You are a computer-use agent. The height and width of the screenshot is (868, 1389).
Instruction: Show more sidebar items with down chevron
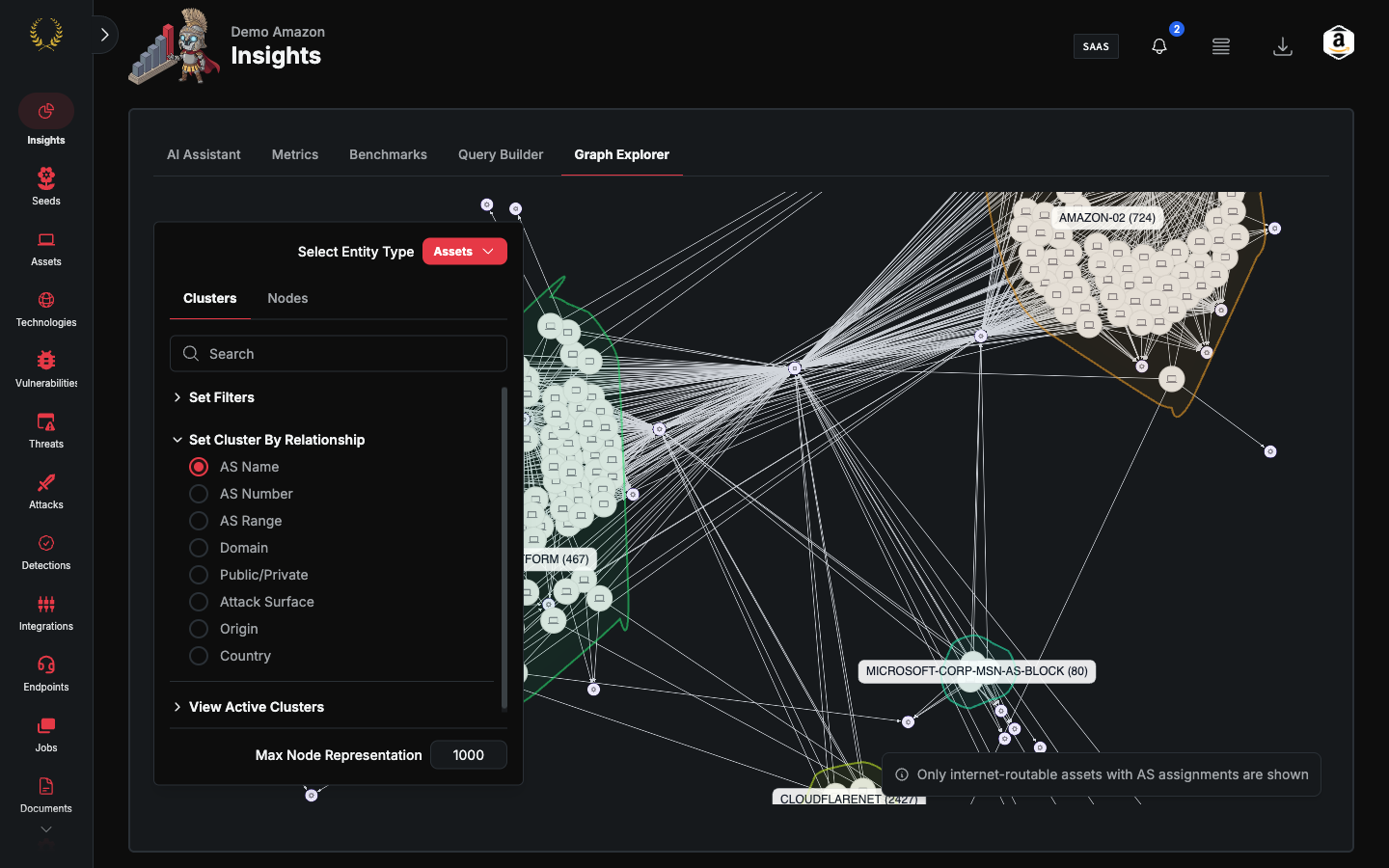[45, 829]
